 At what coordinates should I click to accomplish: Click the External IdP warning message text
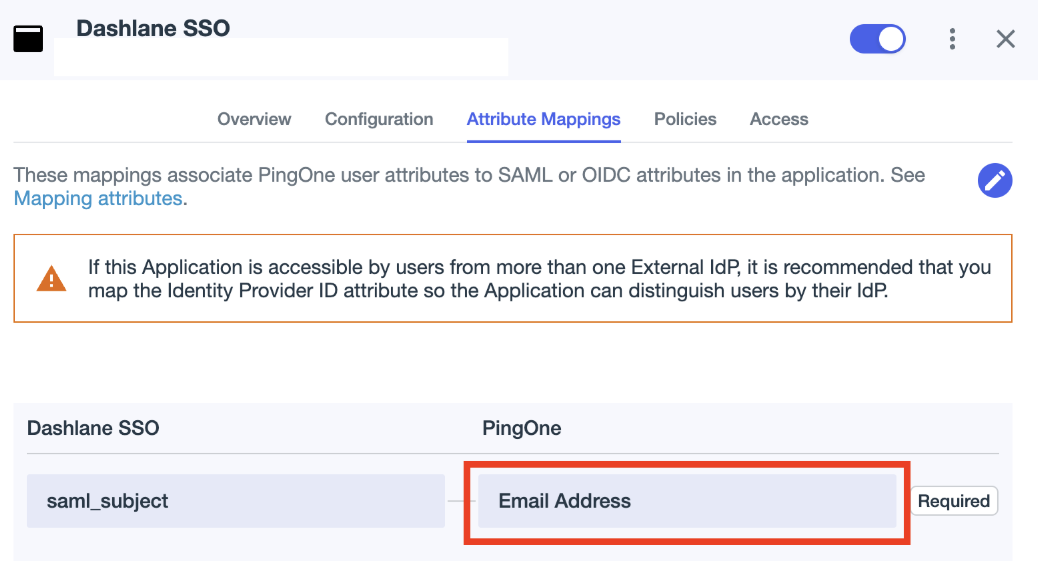coord(539,279)
